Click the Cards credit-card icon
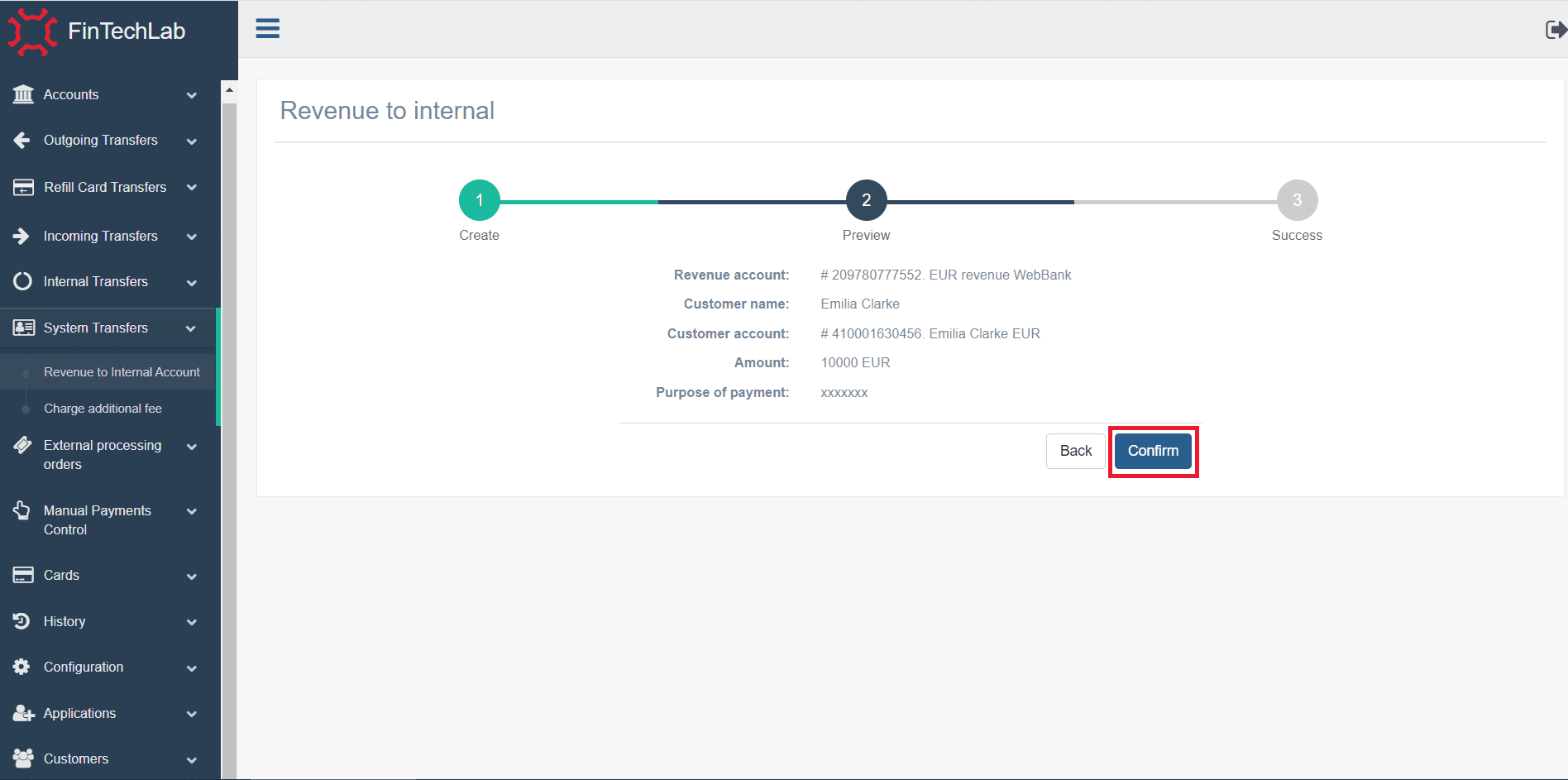The width and height of the screenshot is (1568, 780). click(23, 575)
